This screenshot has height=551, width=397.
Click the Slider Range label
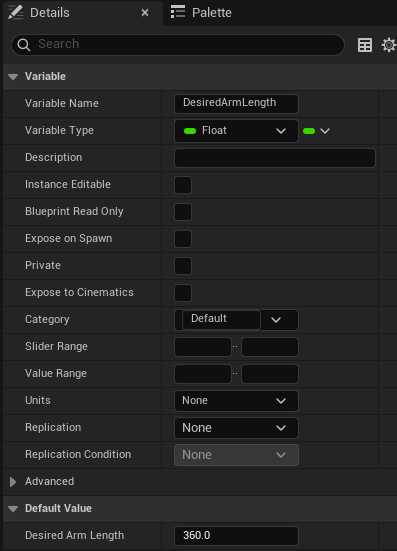click(x=56, y=346)
